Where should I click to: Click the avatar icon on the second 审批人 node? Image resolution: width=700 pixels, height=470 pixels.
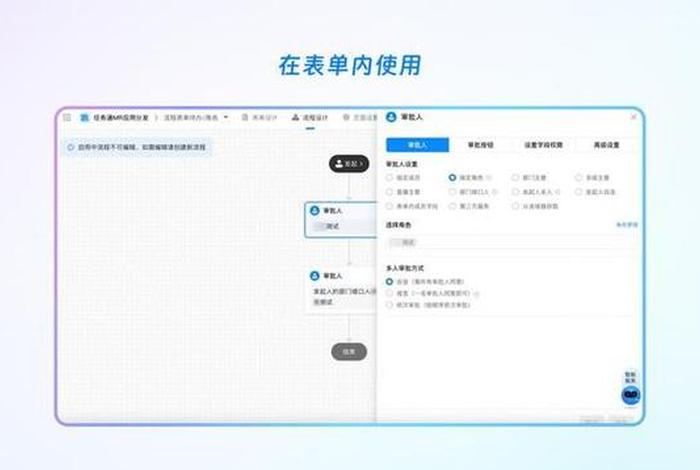point(315,276)
